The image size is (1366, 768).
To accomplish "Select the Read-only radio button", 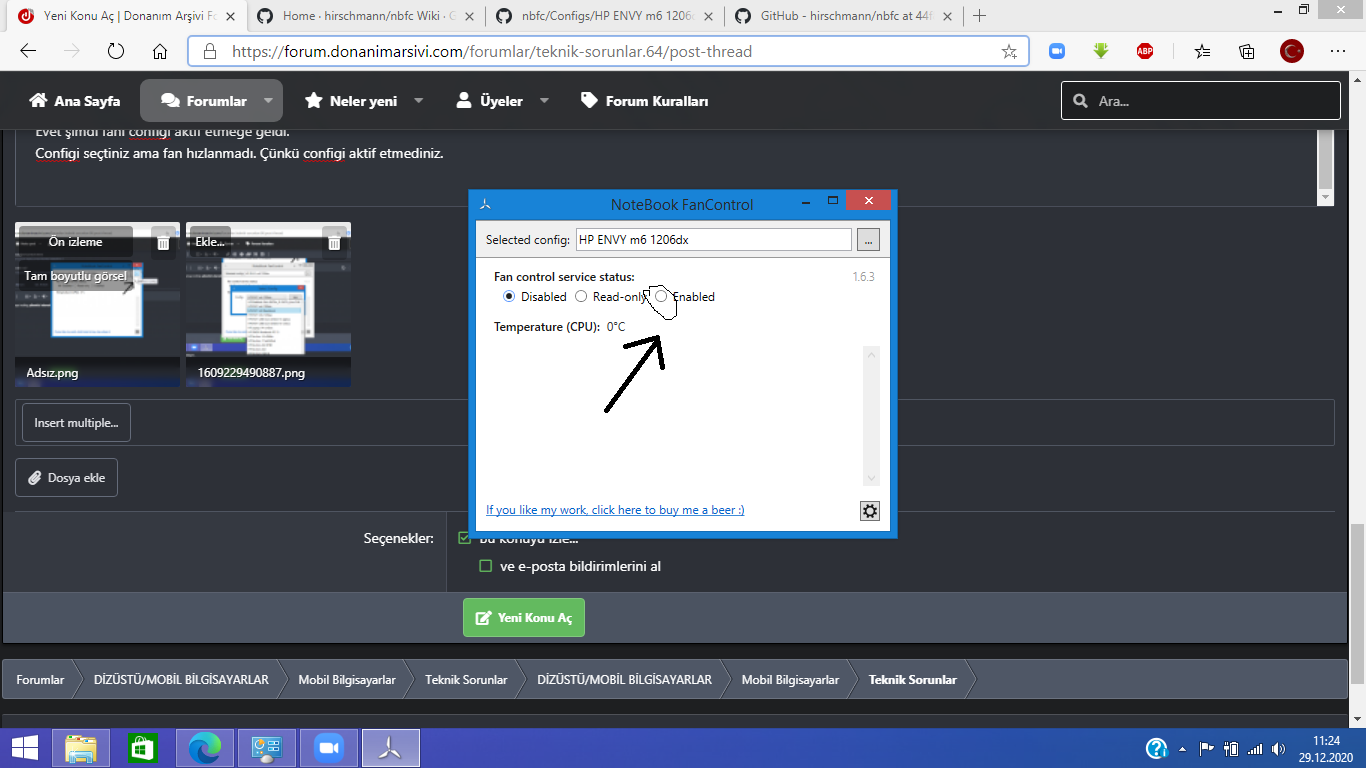I will (581, 297).
